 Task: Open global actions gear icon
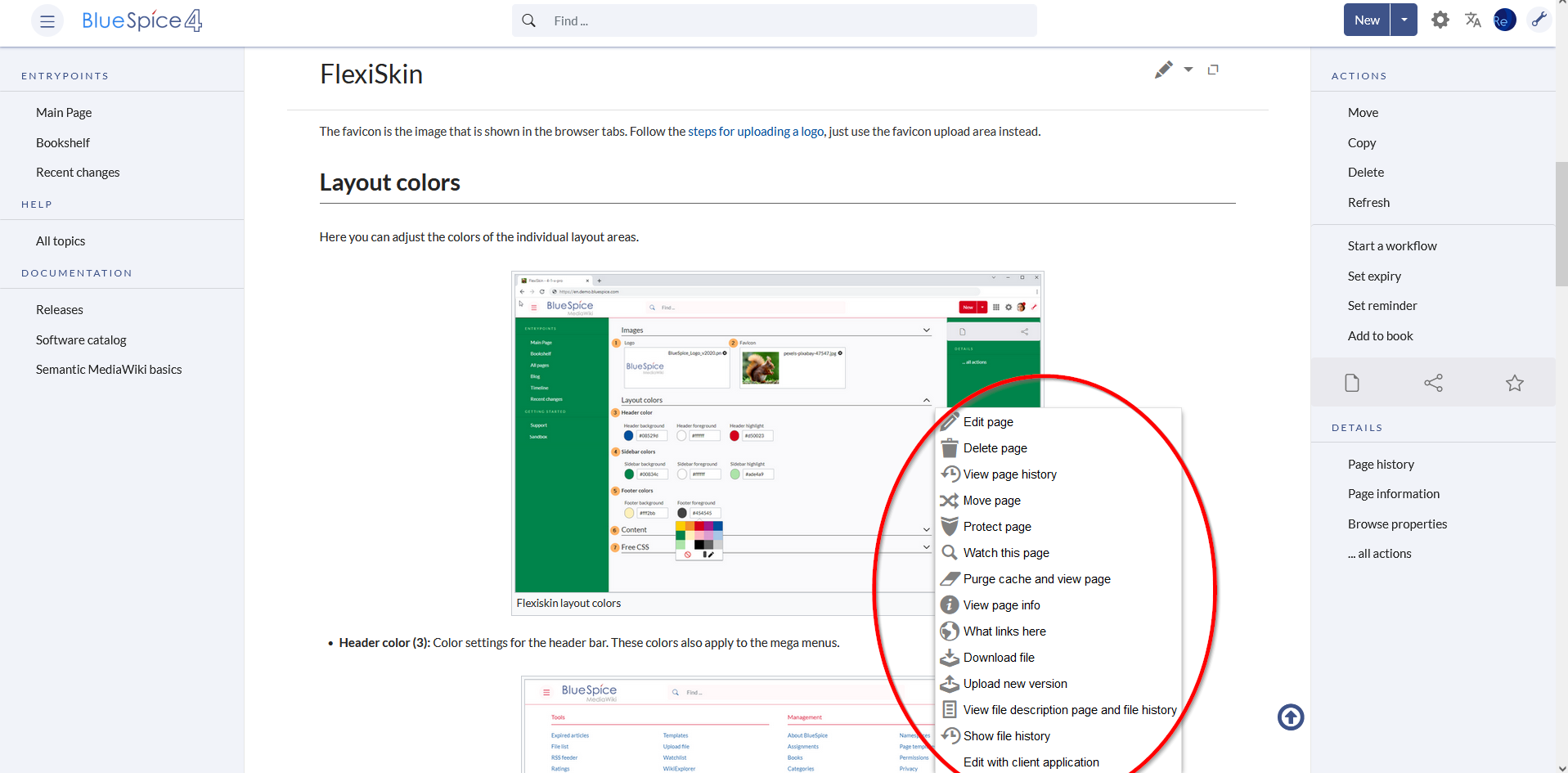click(x=1440, y=20)
